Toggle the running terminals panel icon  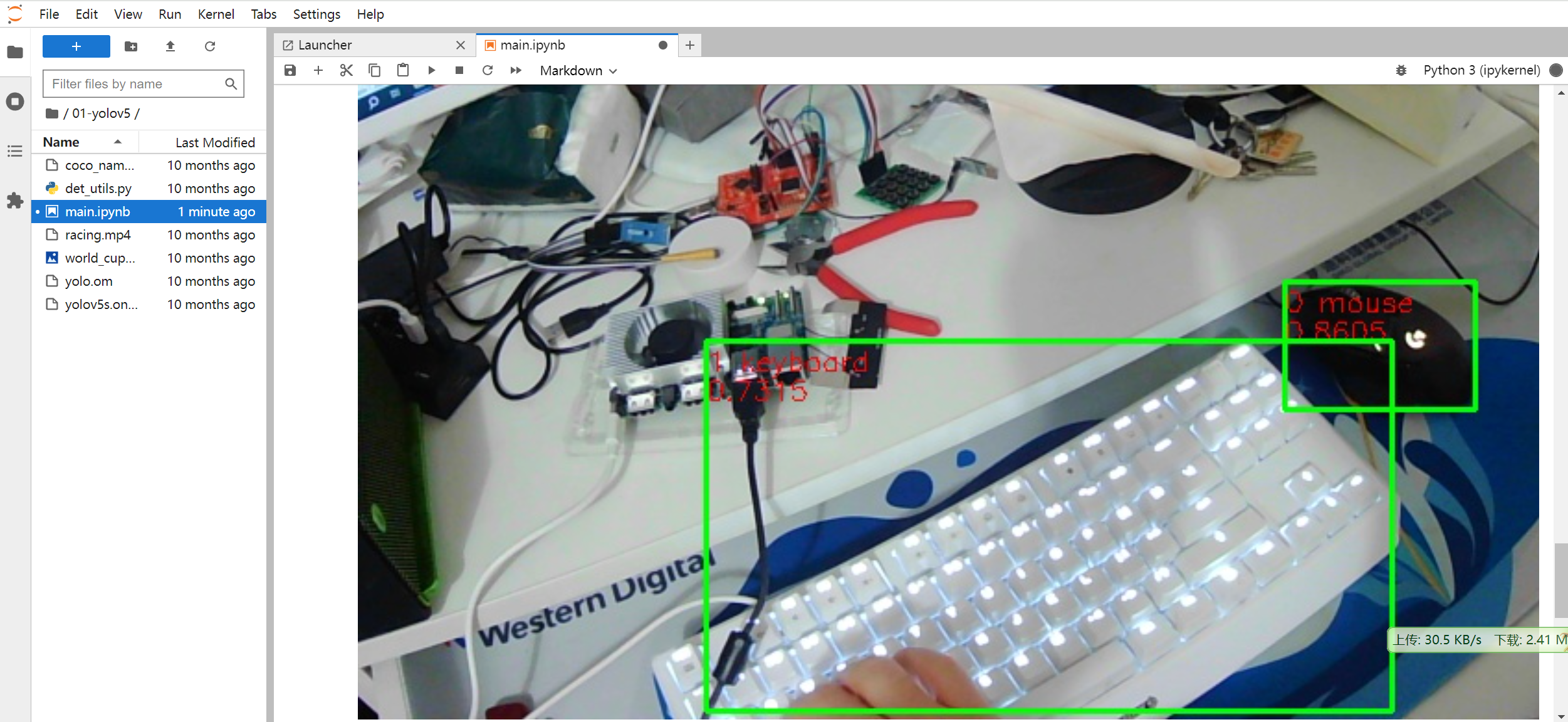coord(15,101)
